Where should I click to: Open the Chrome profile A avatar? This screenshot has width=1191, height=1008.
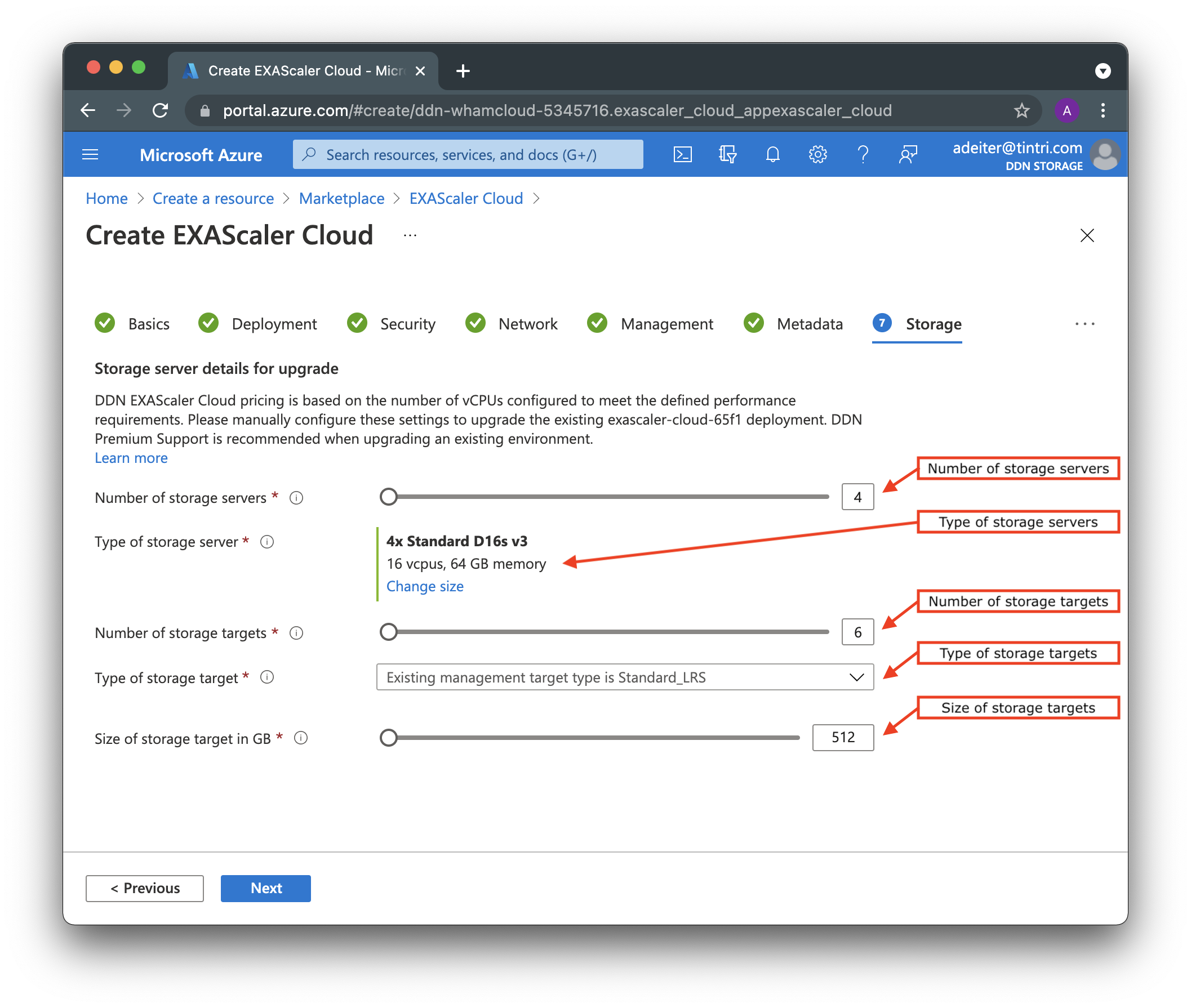click(x=1066, y=110)
